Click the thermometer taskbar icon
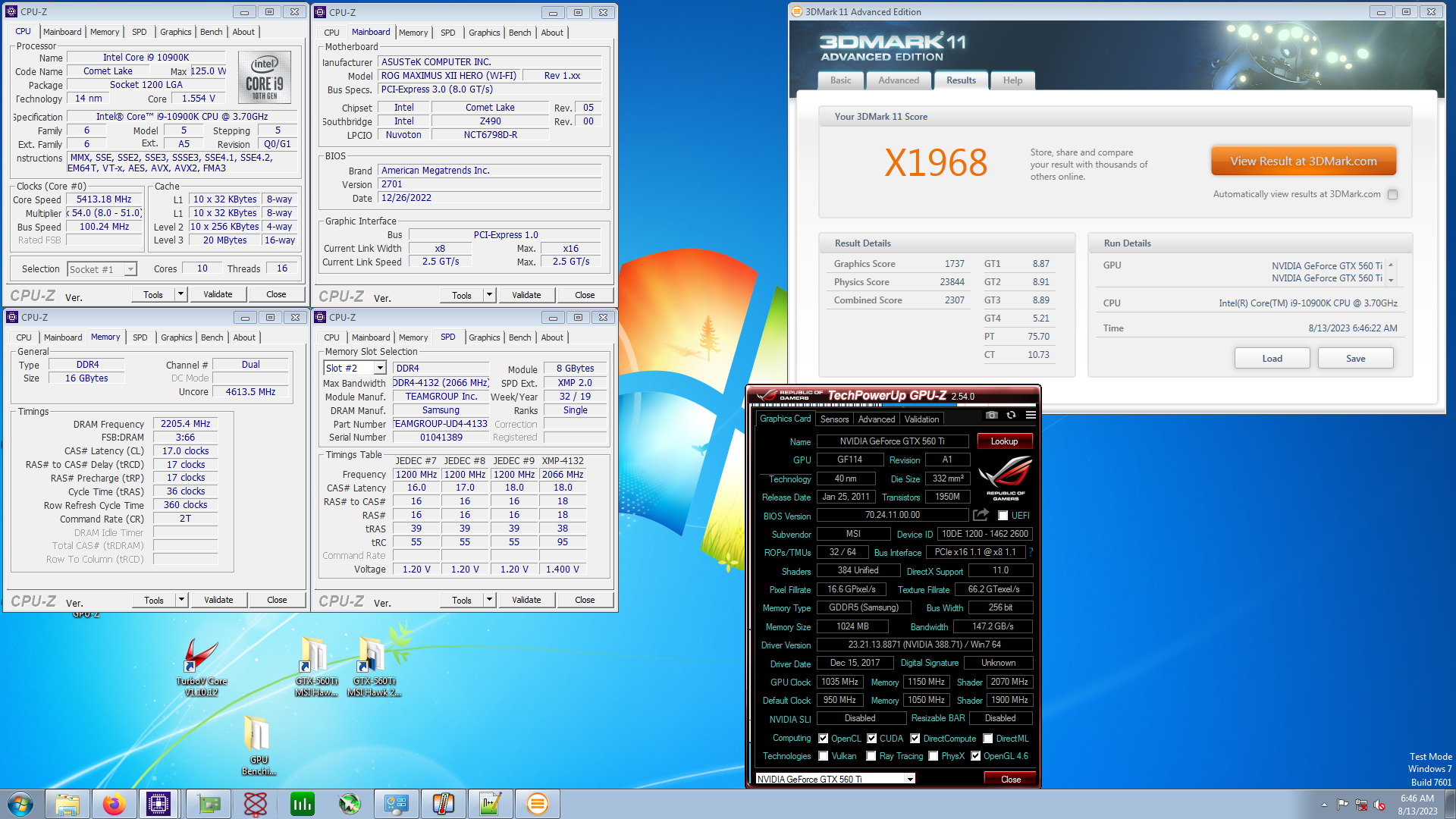 444,804
